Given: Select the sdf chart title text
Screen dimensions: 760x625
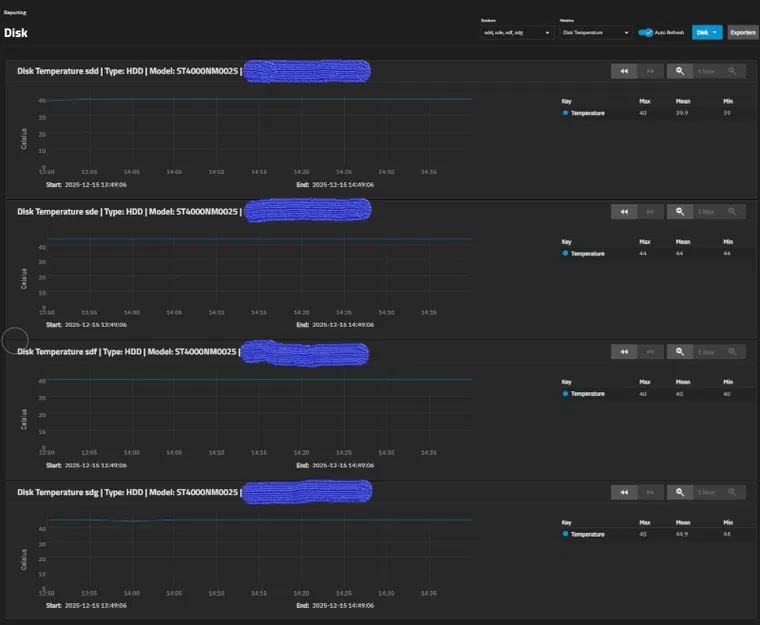Looking at the screenshot, I should tap(128, 352).
